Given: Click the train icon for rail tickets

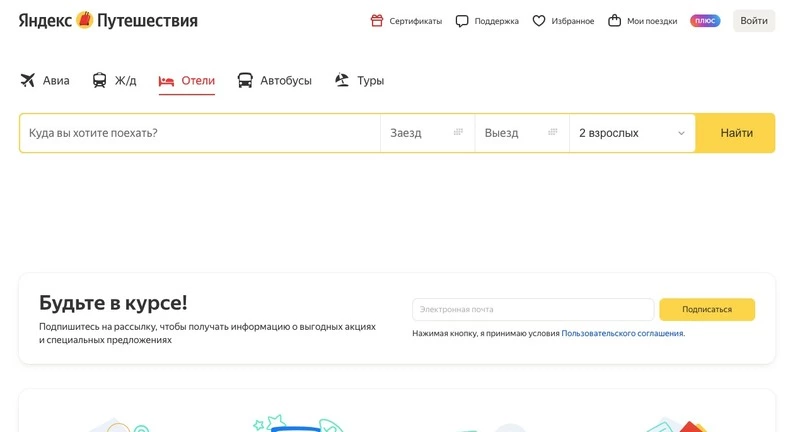Looking at the screenshot, I should click(100, 81).
